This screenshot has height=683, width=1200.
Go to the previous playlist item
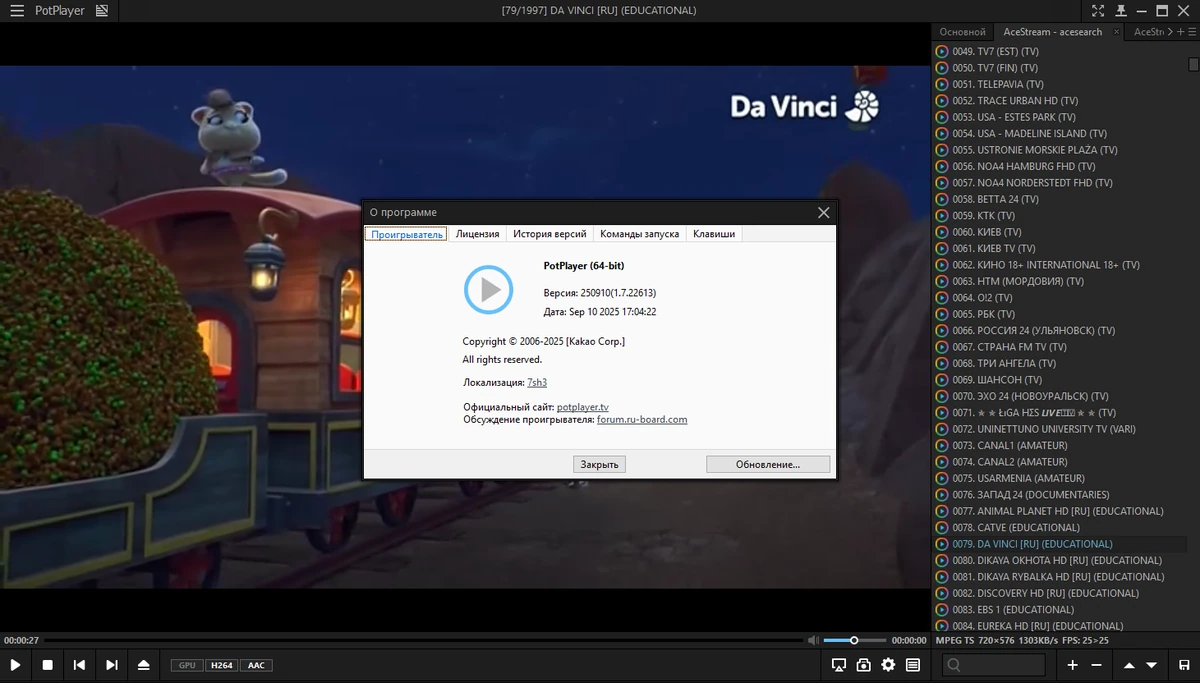(x=79, y=665)
